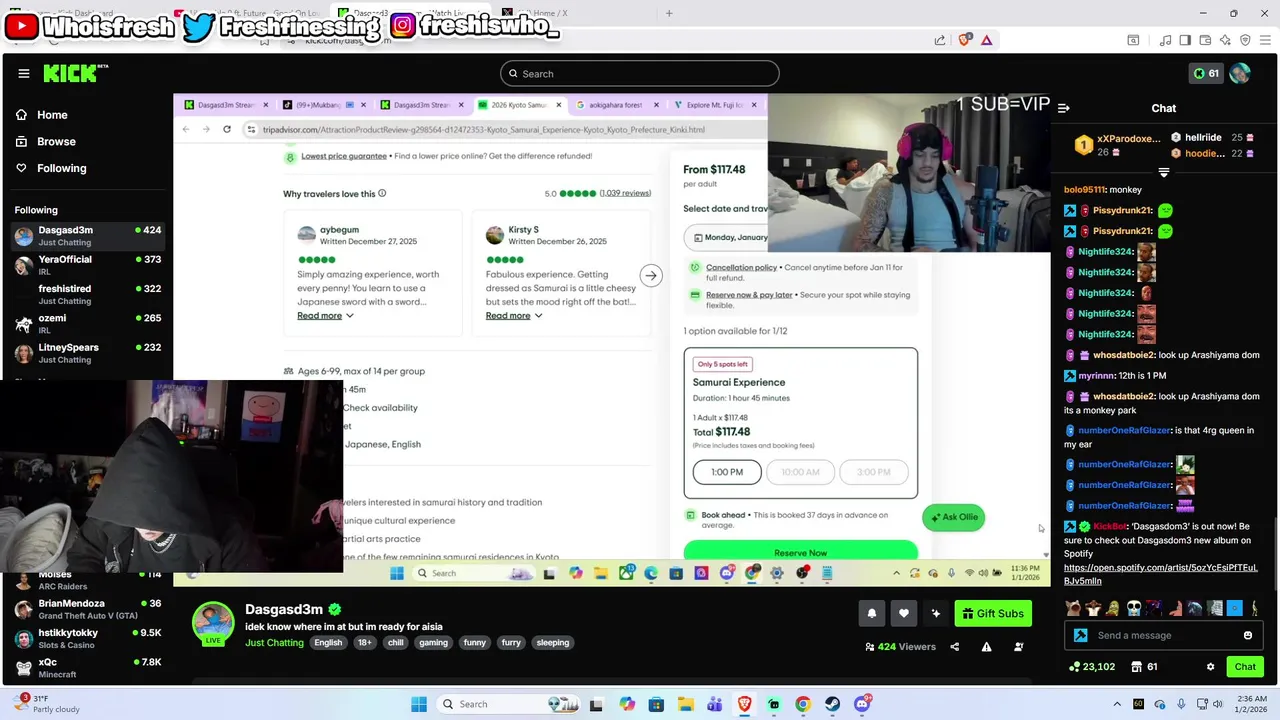The image size is (1280, 720).
Task: Click the Reserve Now button on the stream
Action: click(x=800, y=552)
